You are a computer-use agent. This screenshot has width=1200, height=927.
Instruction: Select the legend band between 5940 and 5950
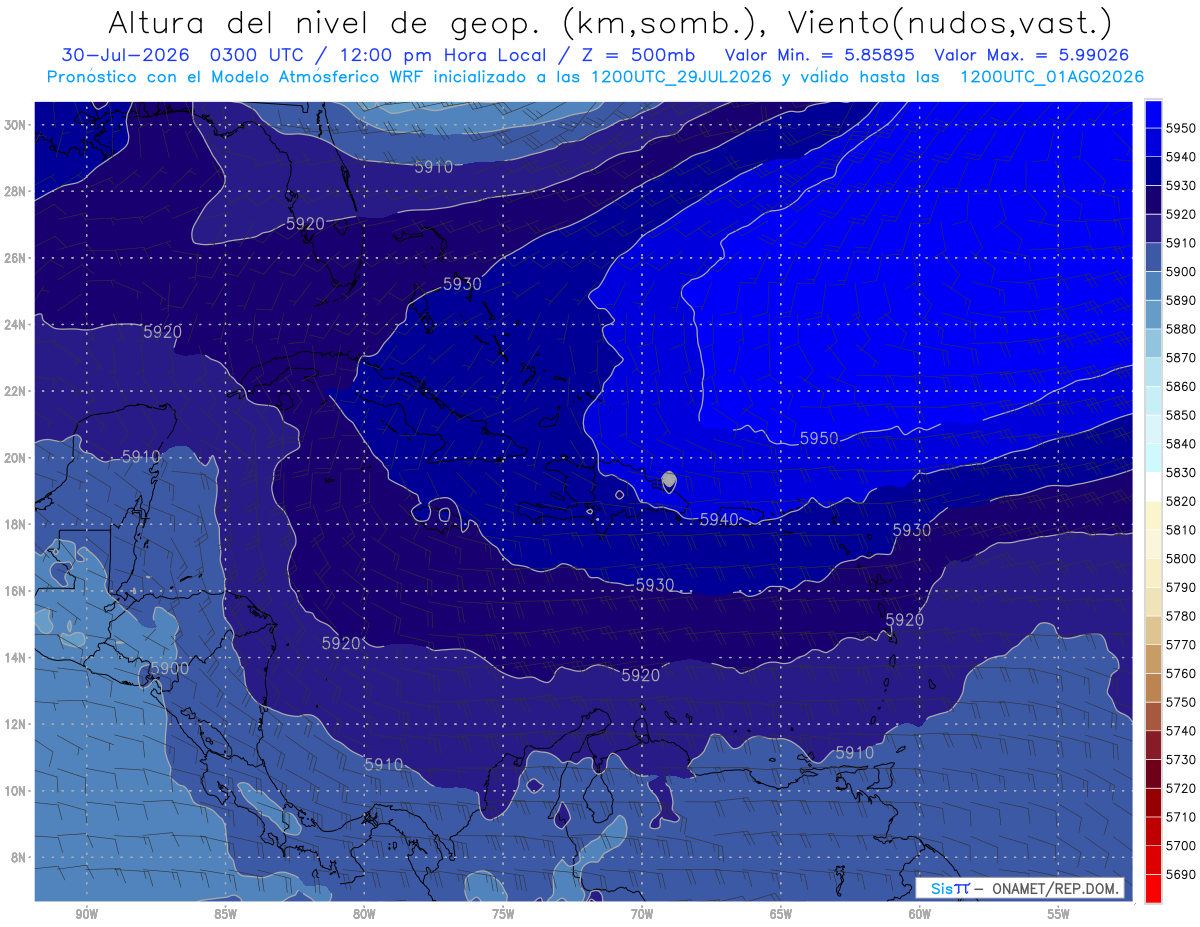[x=1153, y=142]
